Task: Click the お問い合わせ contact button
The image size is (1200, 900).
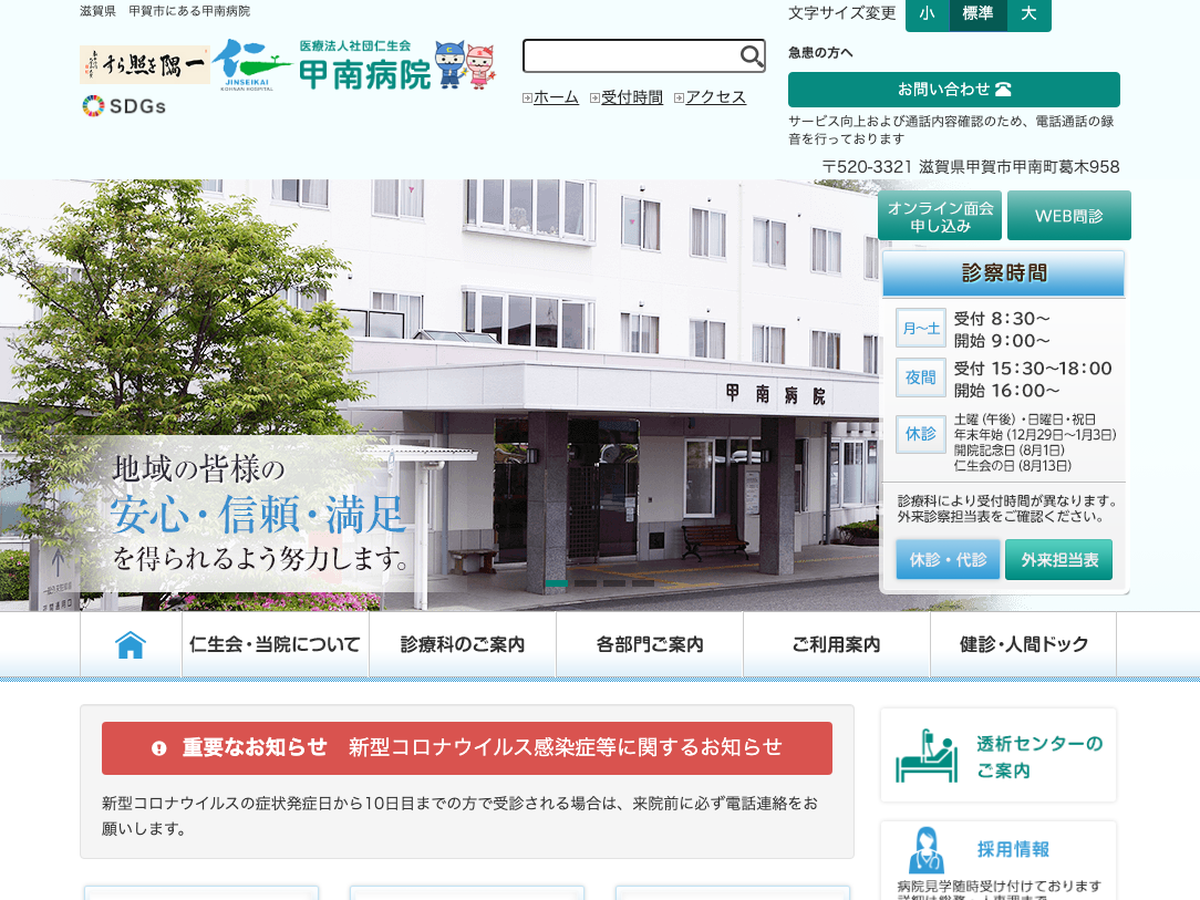Action: (953, 89)
